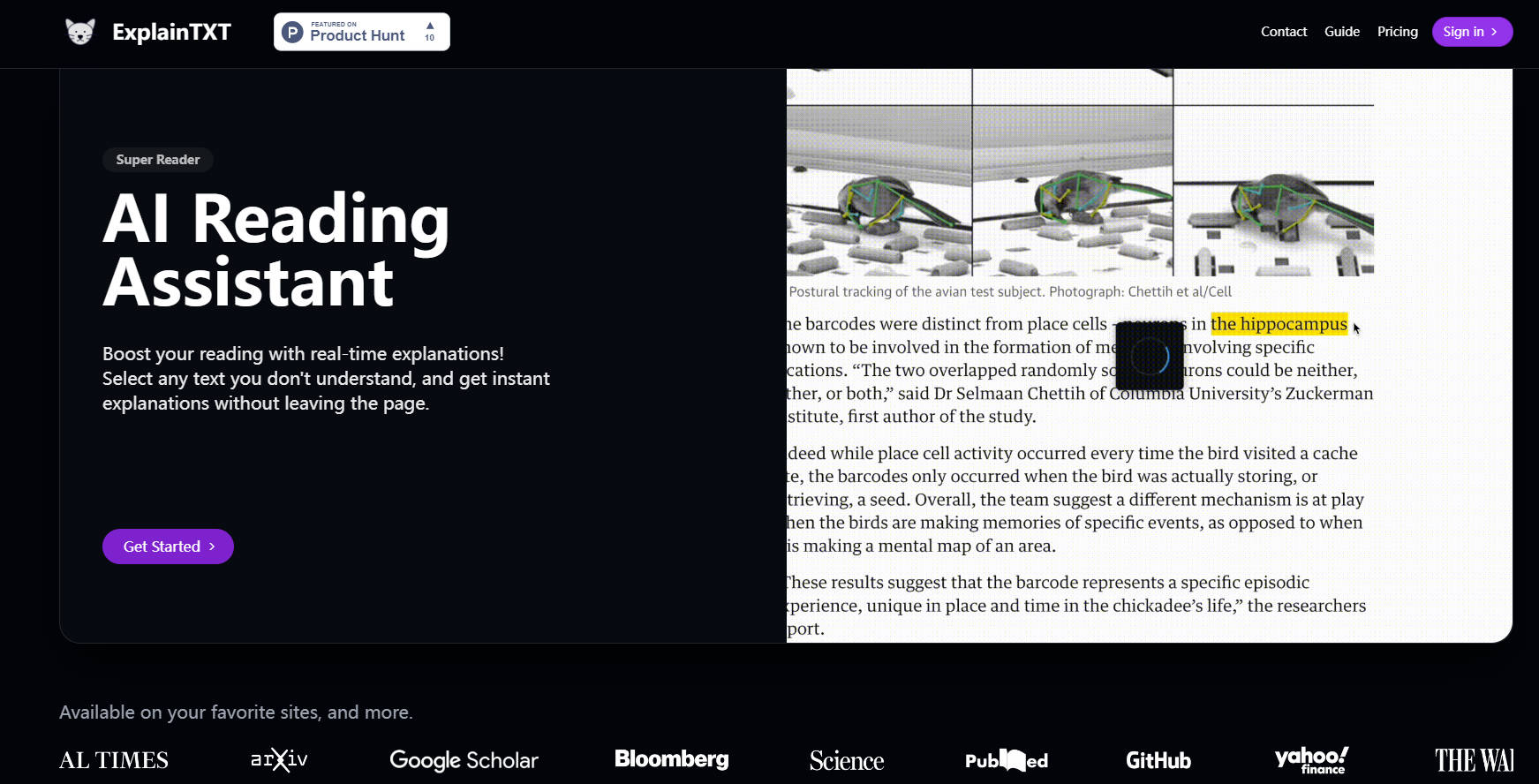This screenshot has width=1539, height=784.
Task: Click the 'Boost your reading with real-time explanations!' line
Action: [x=303, y=354]
